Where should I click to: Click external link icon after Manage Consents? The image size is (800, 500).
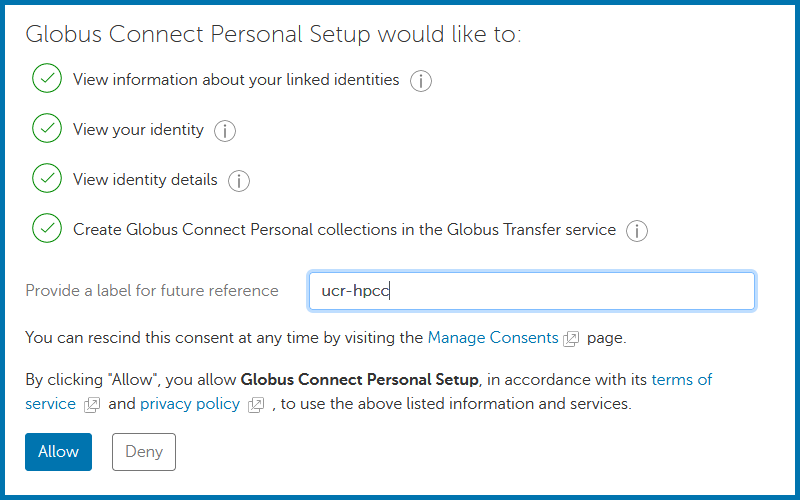point(571,339)
